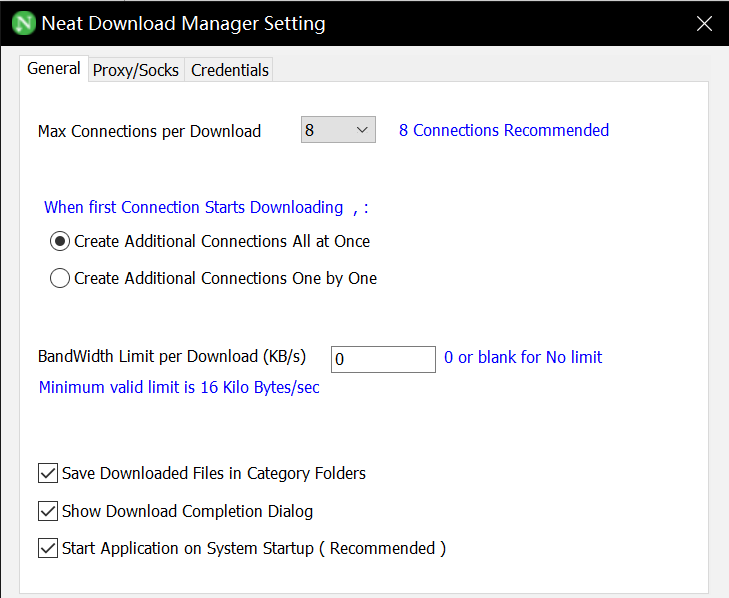Image resolution: width=729 pixels, height=598 pixels.
Task: Click the Neat Download Manager logo icon
Action: (24, 23)
